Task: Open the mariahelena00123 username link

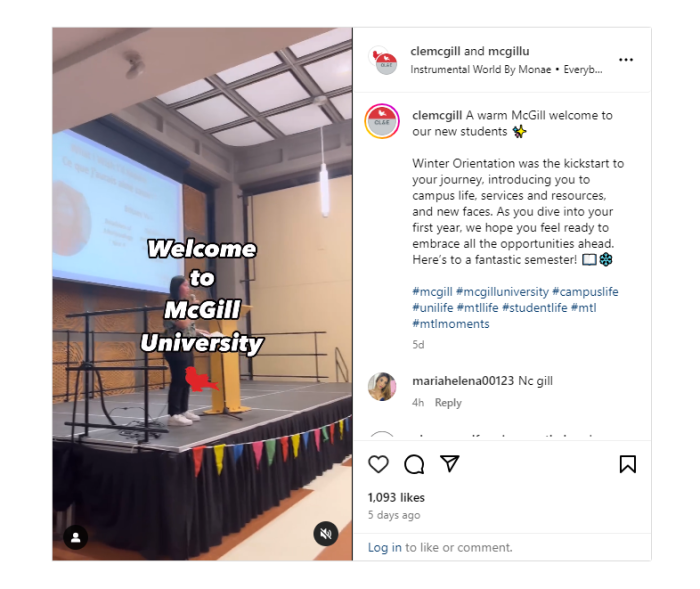Action: 463,381
